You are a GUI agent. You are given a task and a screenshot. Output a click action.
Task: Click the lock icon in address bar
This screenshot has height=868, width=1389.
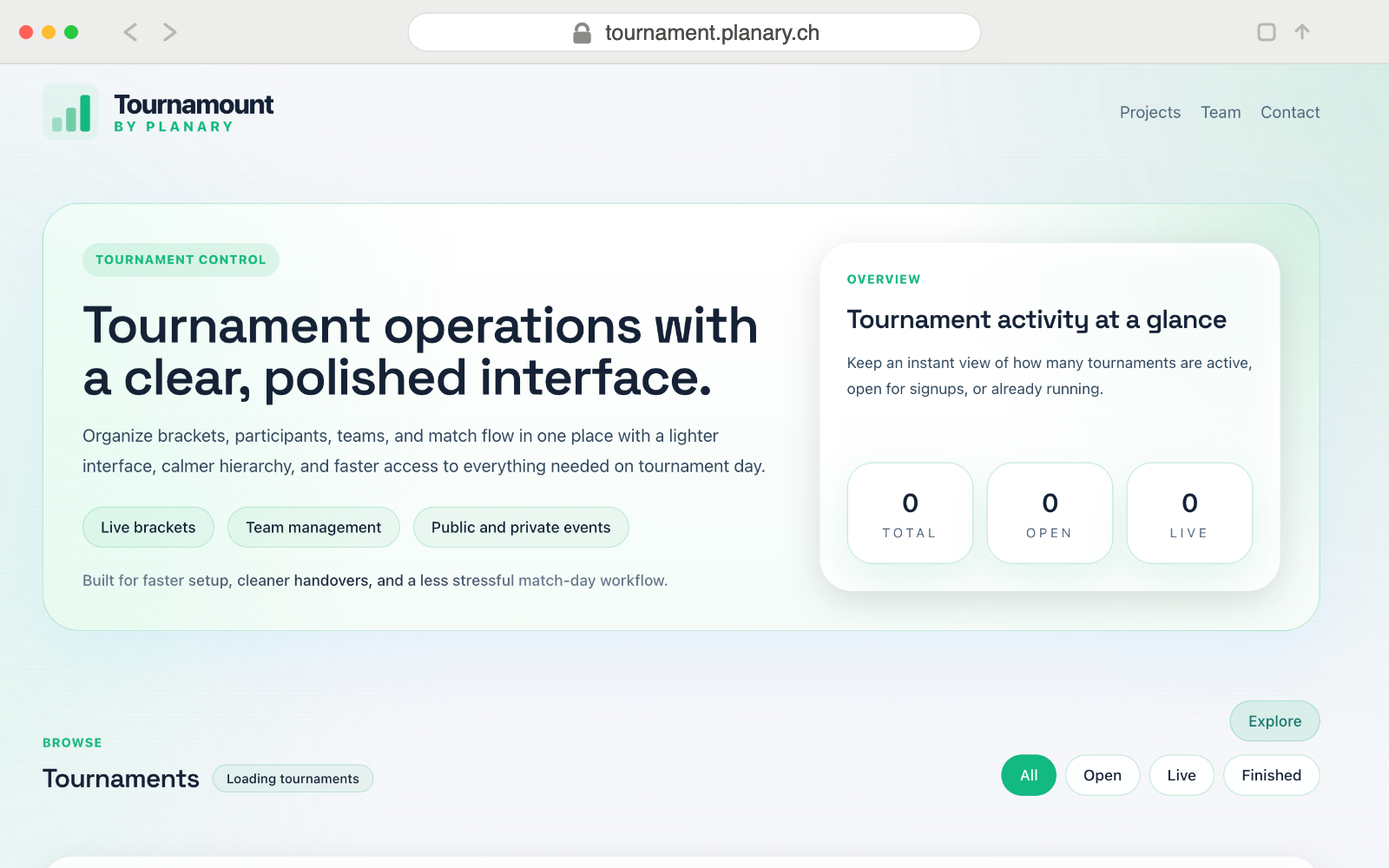pos(582,33)
